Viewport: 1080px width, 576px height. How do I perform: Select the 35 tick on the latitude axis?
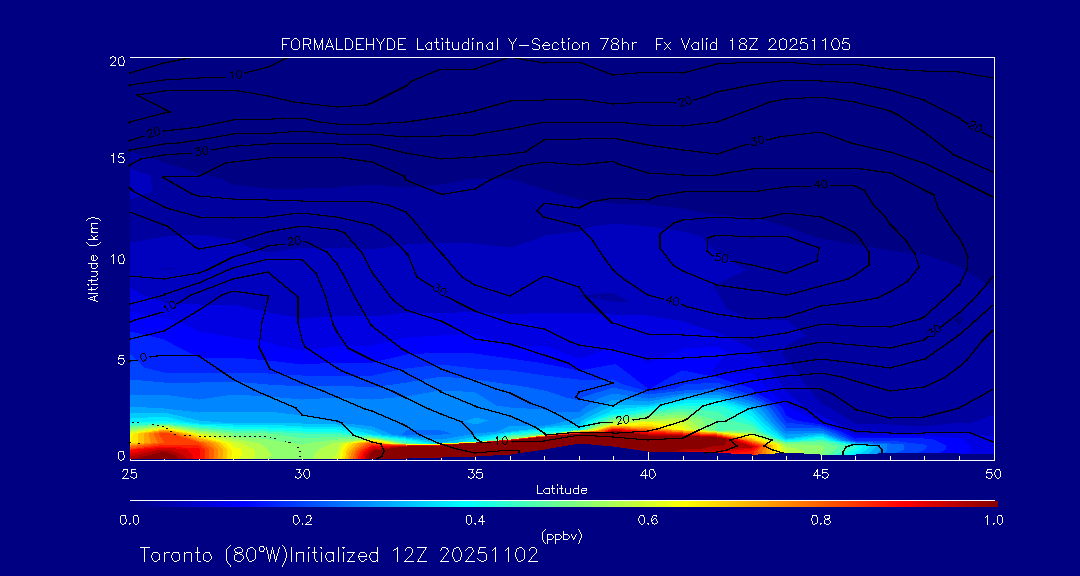click(x=475, y=472)
